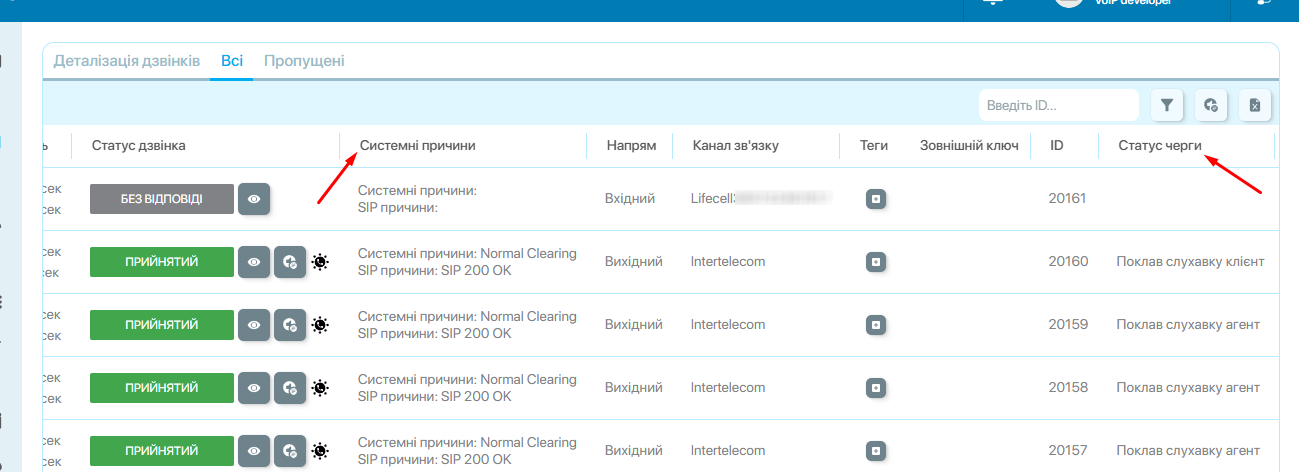The image size is (1299, 472).
Task: Click the eye icon for call 20160
Action: click(254, 262)
